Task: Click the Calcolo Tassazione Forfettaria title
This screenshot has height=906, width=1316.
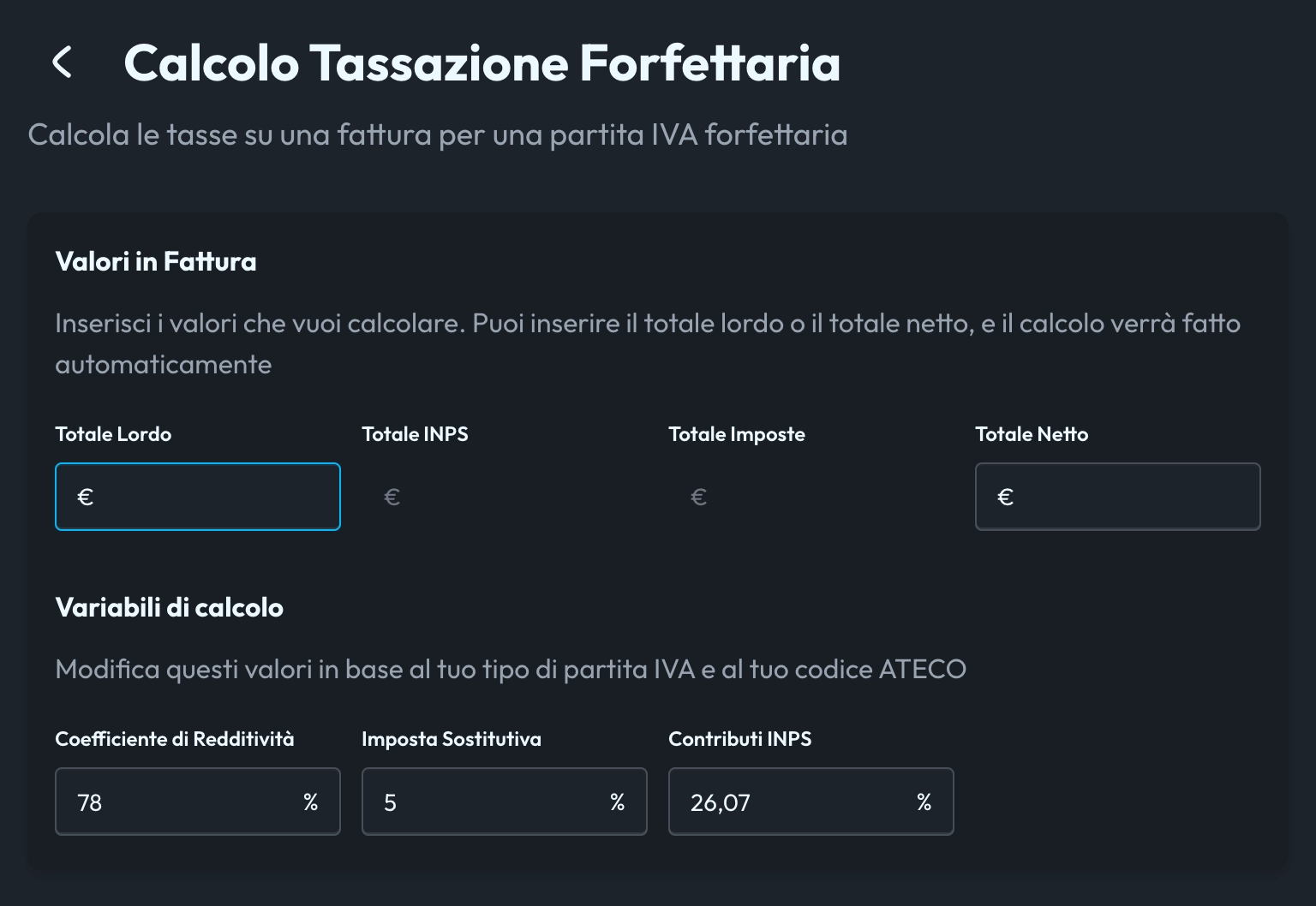Action: pos(482,62)
